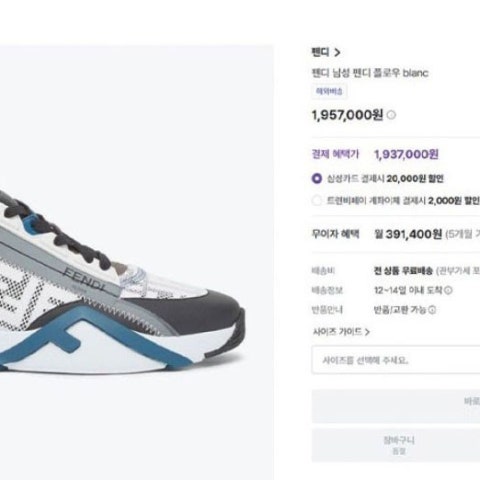This screenshot has width=480, height=480.
Task: Open the 펜디 brand page chevron
Action: coord(337,52)
